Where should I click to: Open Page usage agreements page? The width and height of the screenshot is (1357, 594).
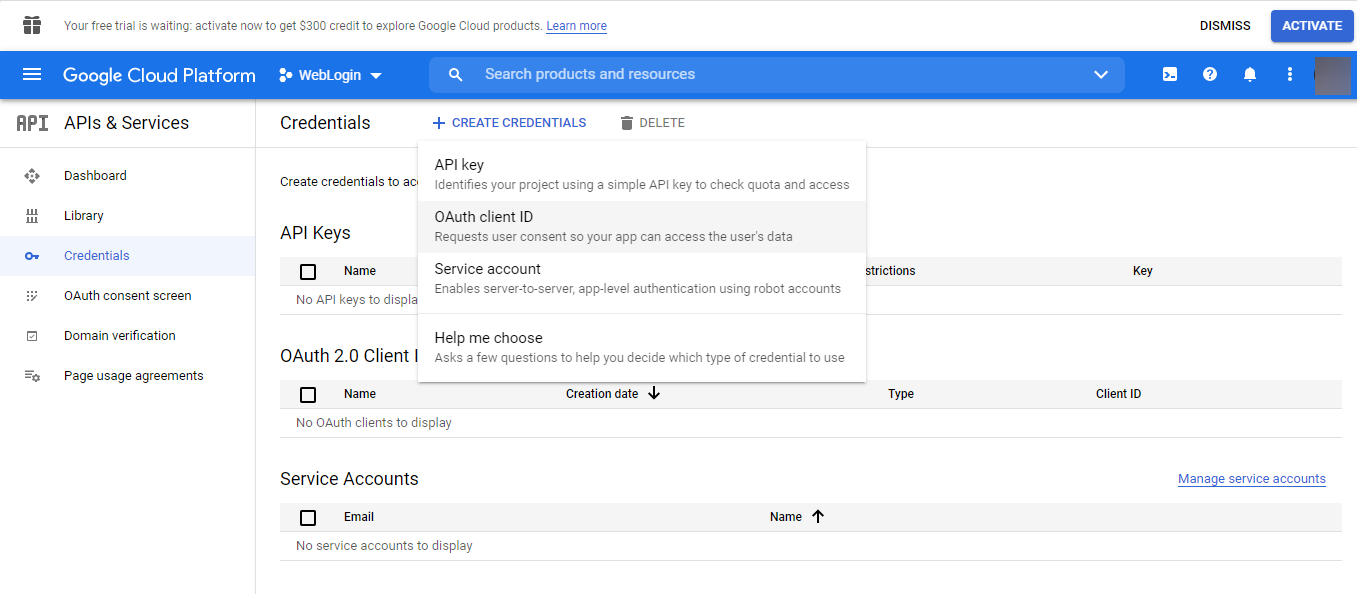(128, 376)
